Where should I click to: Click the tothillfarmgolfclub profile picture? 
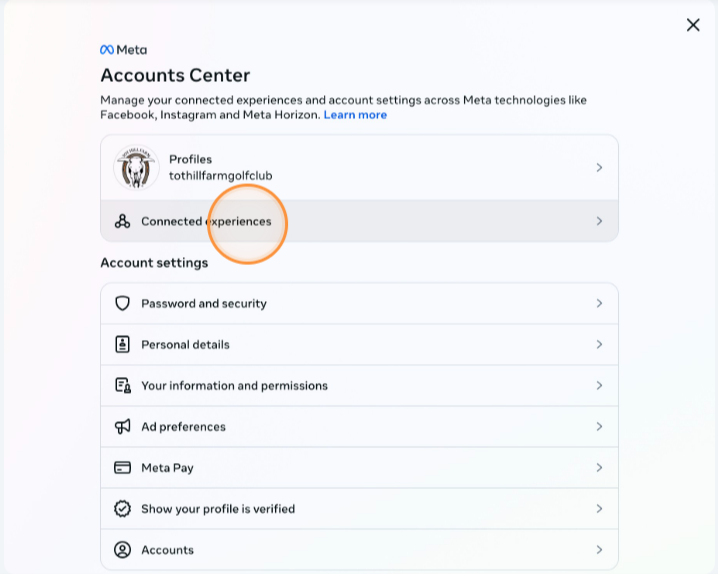coord(137,168)
